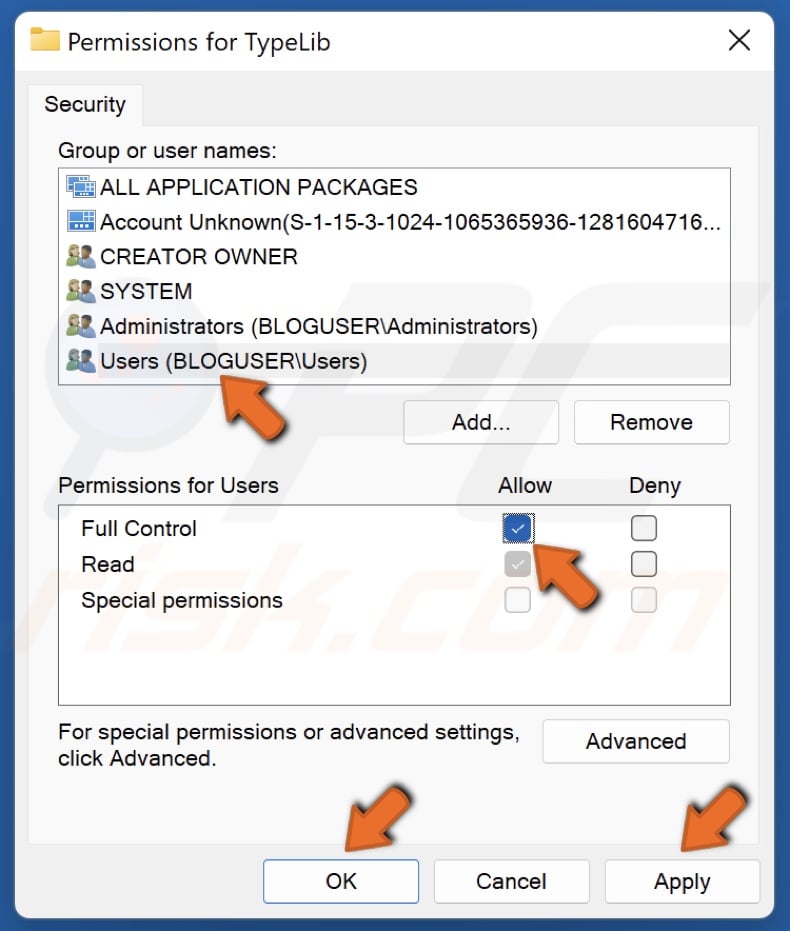
Task: Enable Full Control in the Allow column
Action: (x=517, y=528)
